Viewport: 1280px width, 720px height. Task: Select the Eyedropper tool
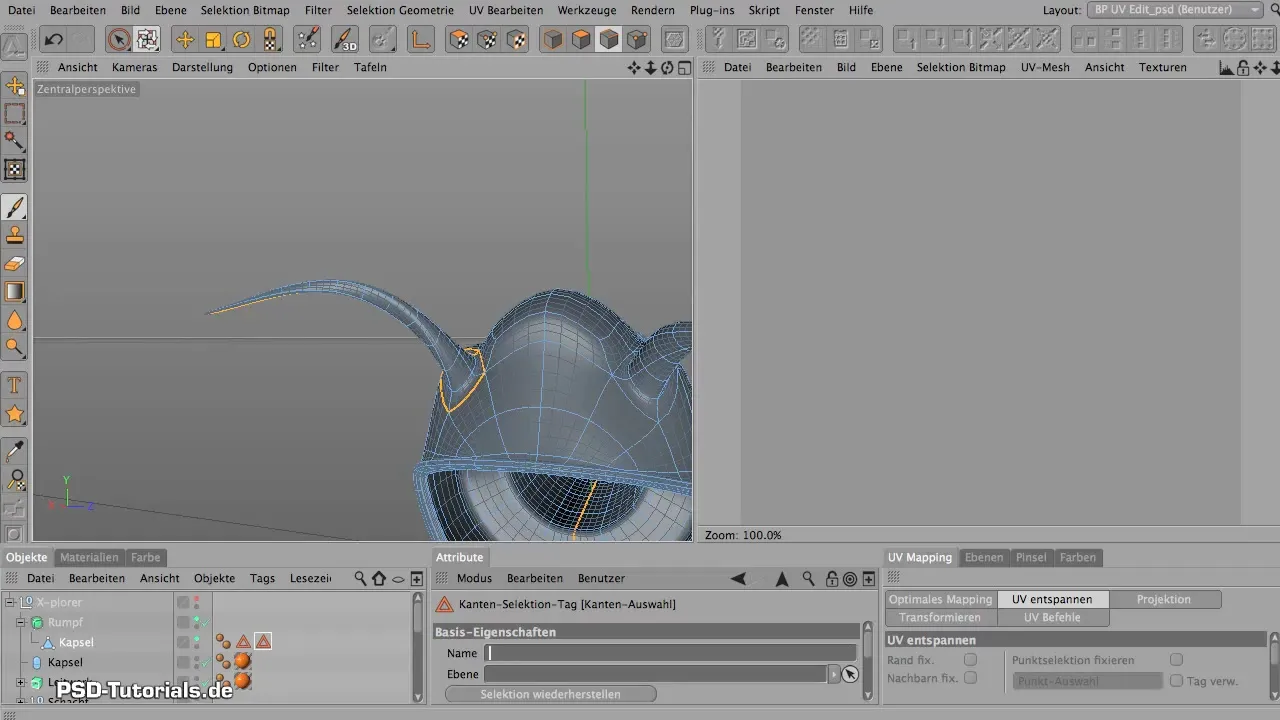[15, 451]
